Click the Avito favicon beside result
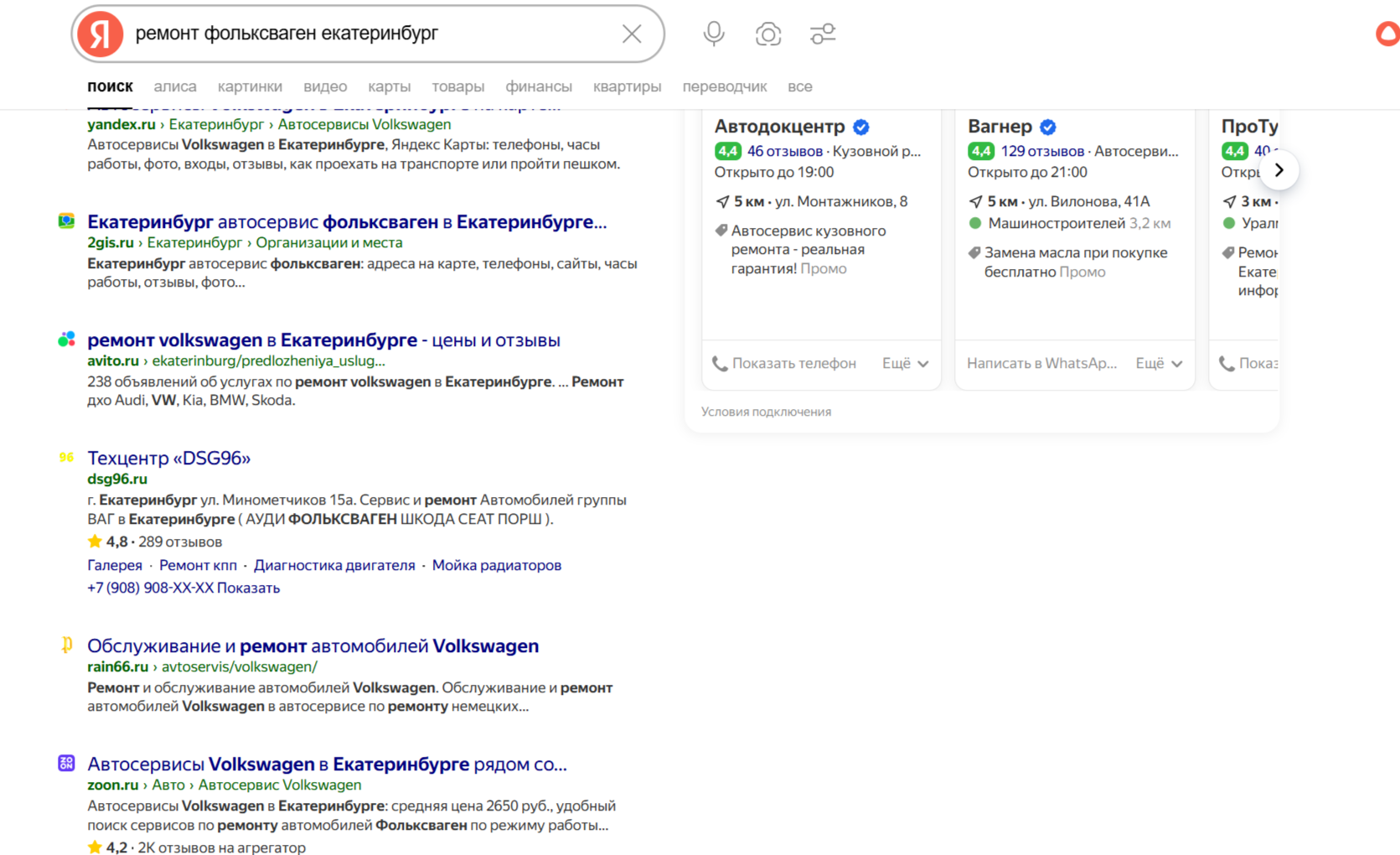The width and height of the screenshot is (1400, 855). [66, 339]
